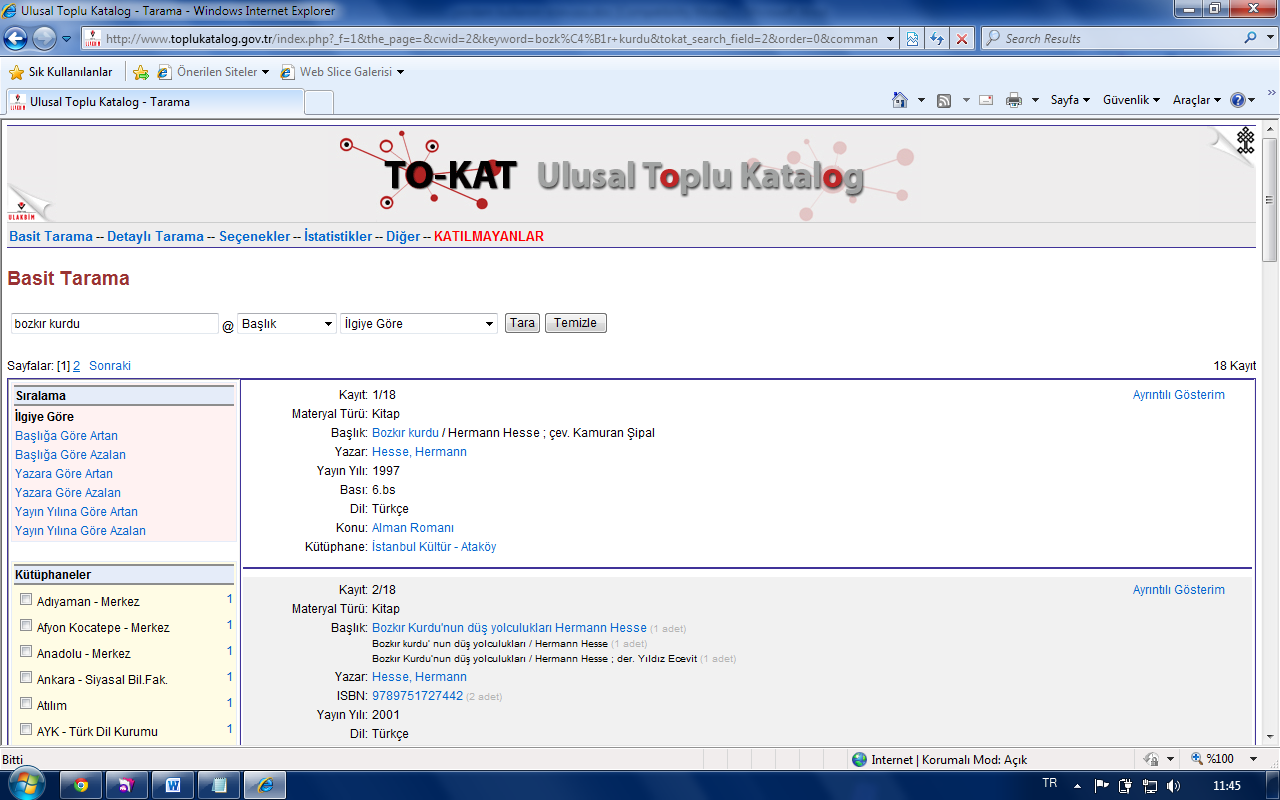Sort by 'Yayın Yılına Göre Azalan'
Image resolution: width=1280 pixels, height=800 pixels.
coord(80,531)
